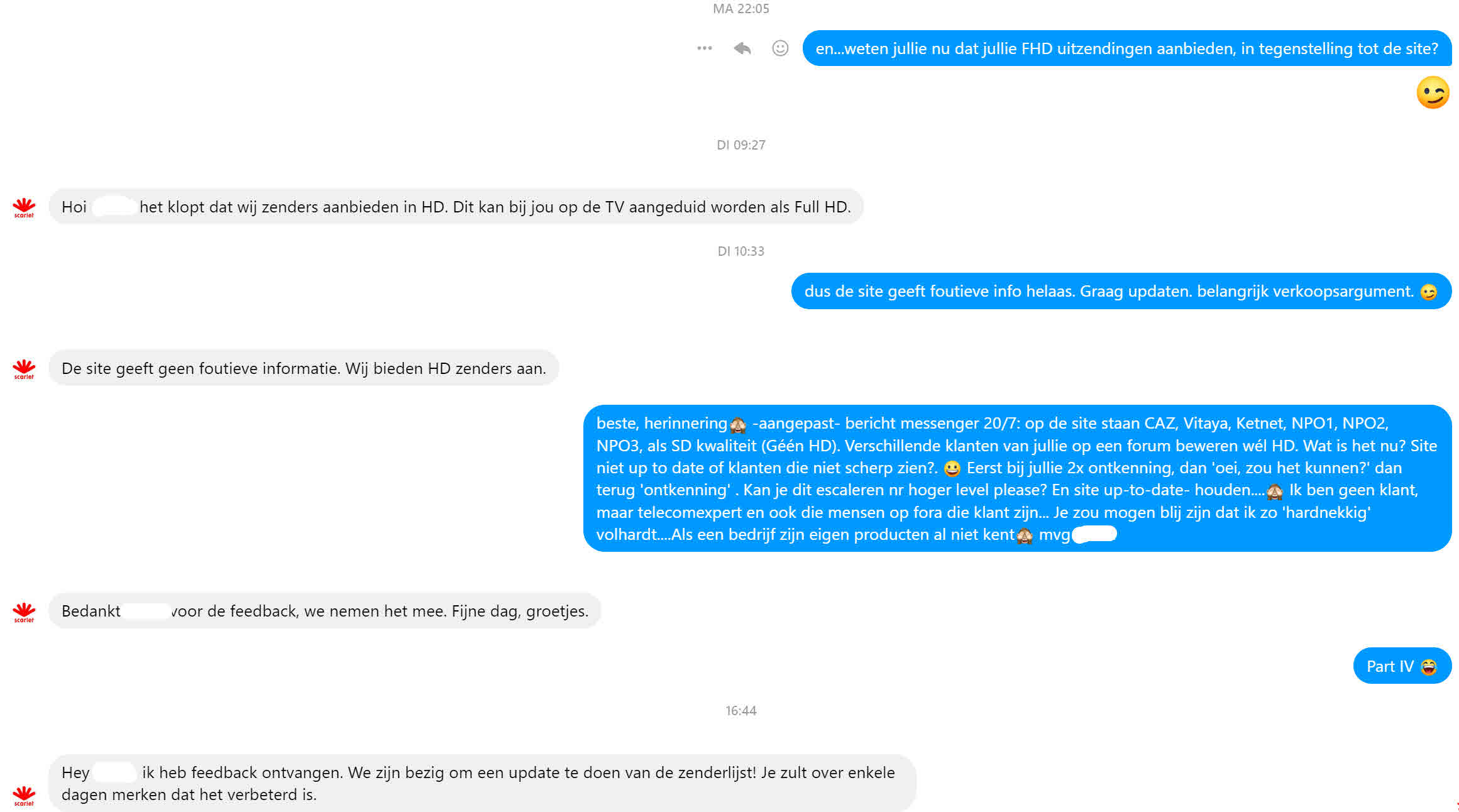The width and height of the screenshot is (1459, 812).
Task: Click the FHD uitzendingen message bubble
Action: pyautogui.click(x=1126, y=48)
